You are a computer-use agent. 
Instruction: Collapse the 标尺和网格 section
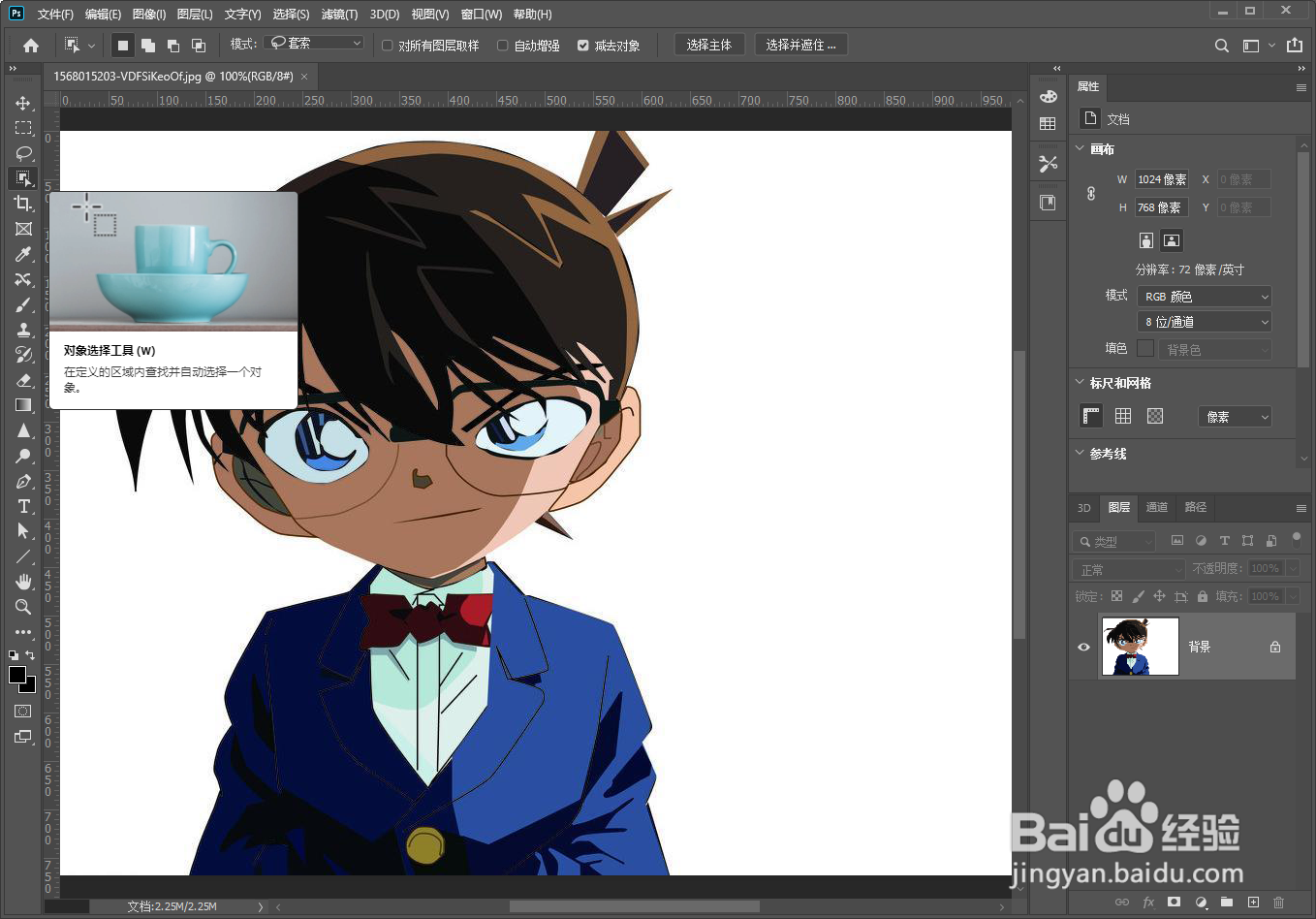coord(1081,383)
